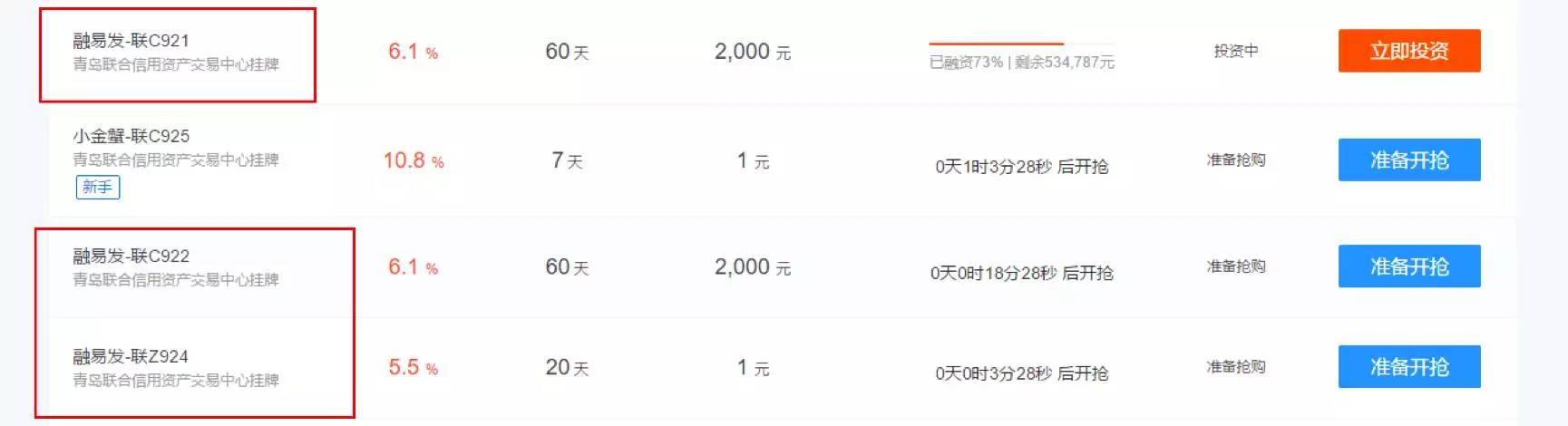Click the 7天 term in 小金蟹 row
The width and height of the screenshot is (1568, 426).
pyautogui.click(x=567, y=161)
